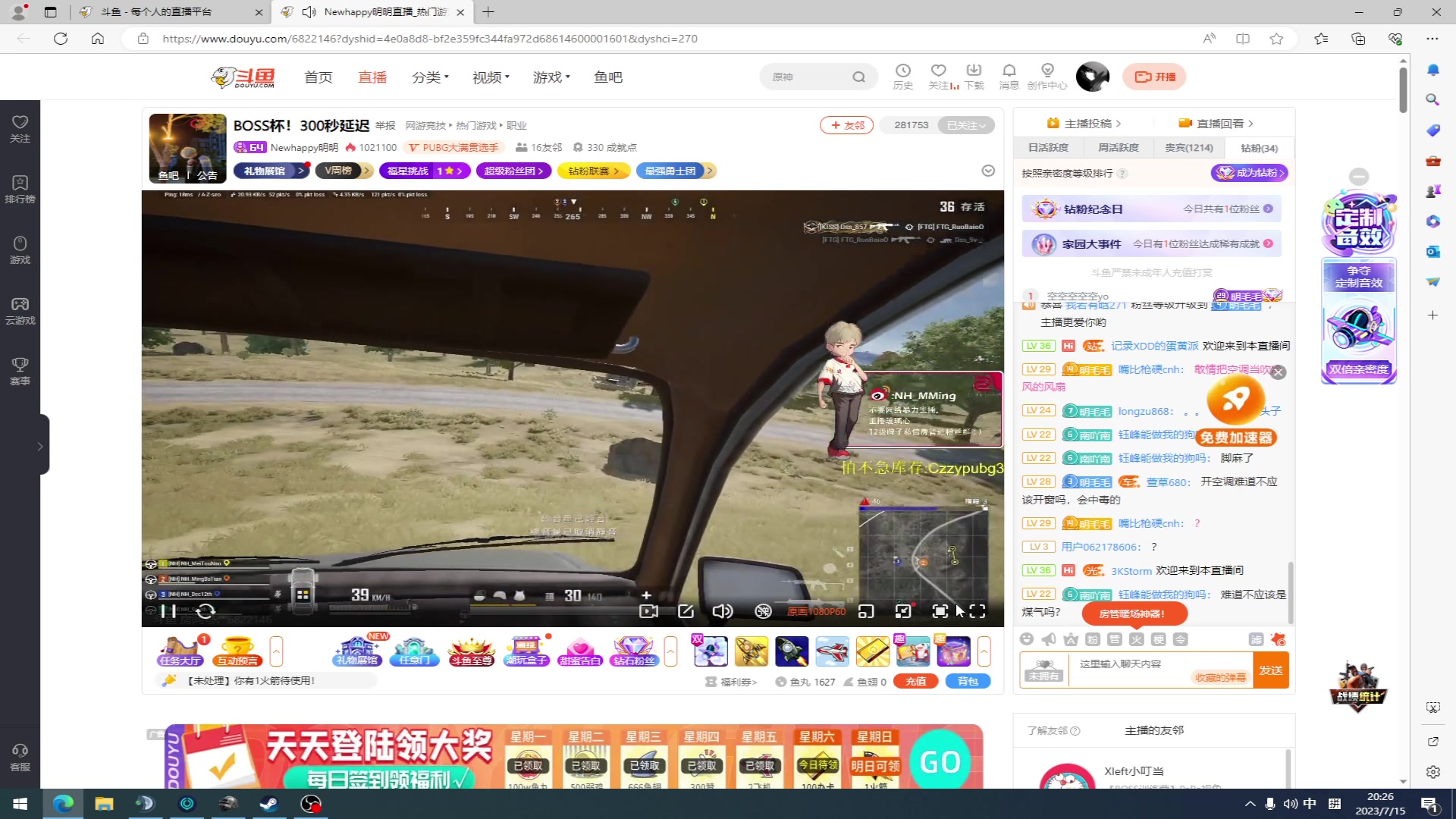Click the 开播 start streaming button
1456x819 pixels.
pyautogui.click(x=1154, y=77)
